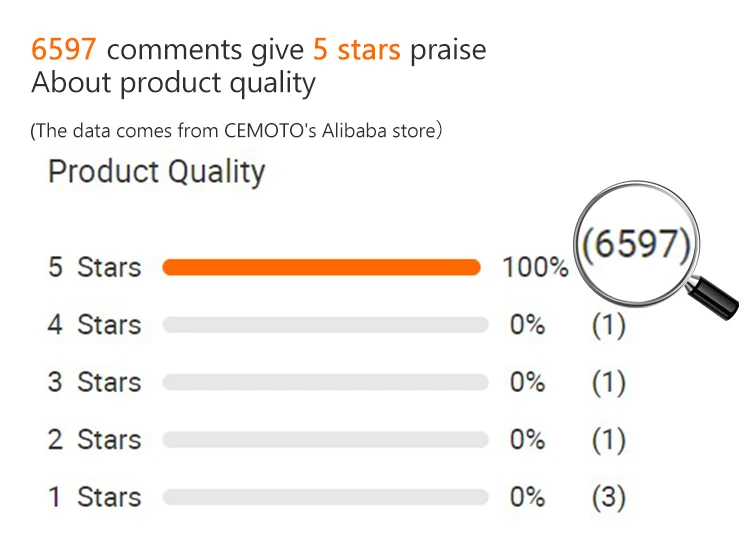Click the magnified (6597) review count
This screenshot has height=558, width=750.
point(637,244)
